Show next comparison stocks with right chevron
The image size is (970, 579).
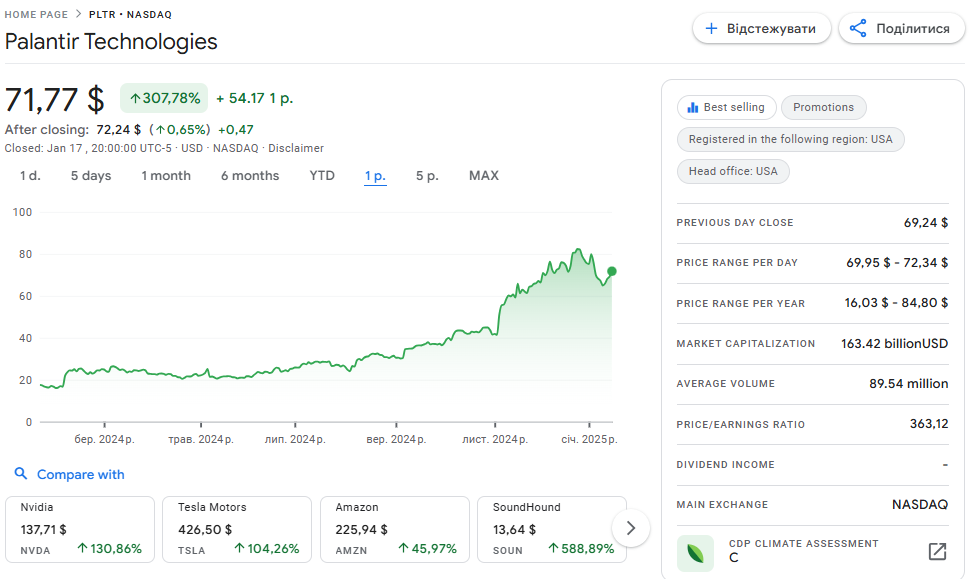pos(631,528)
